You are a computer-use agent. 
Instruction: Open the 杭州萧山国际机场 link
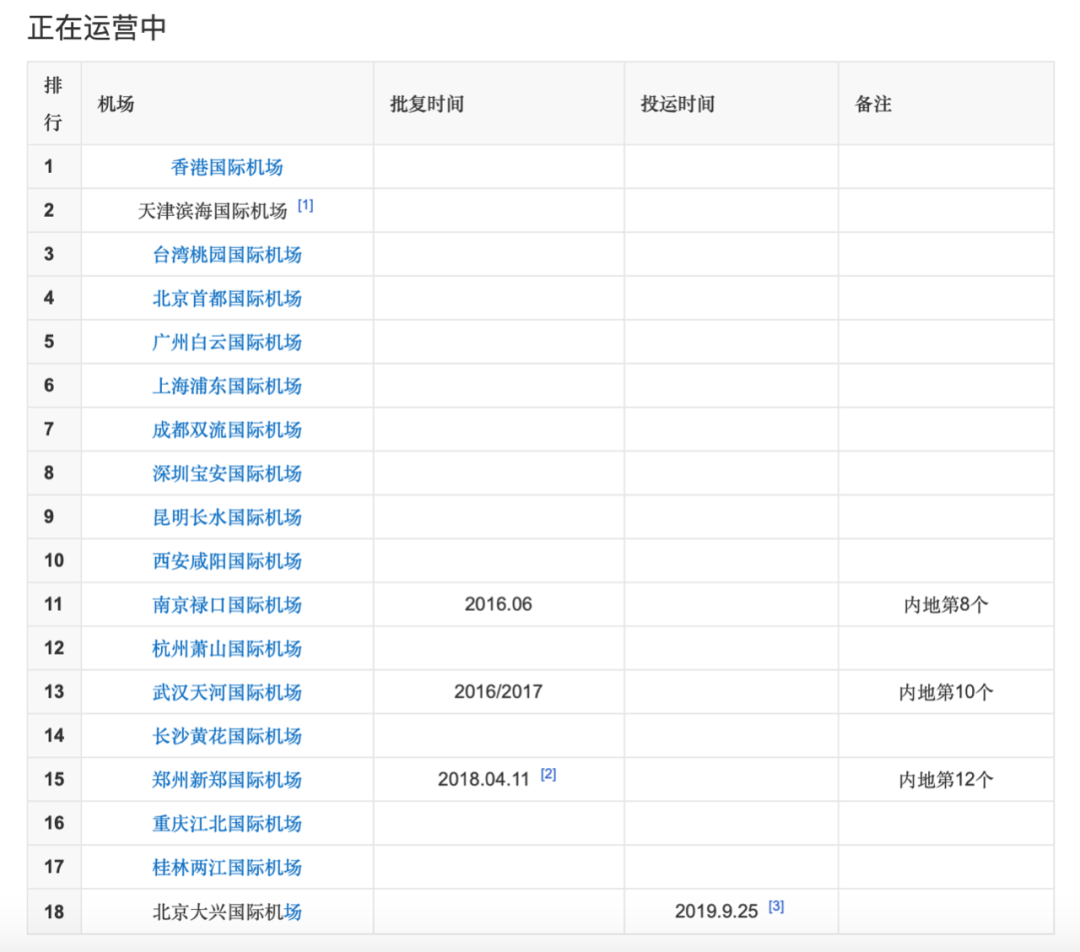point(227,648)
